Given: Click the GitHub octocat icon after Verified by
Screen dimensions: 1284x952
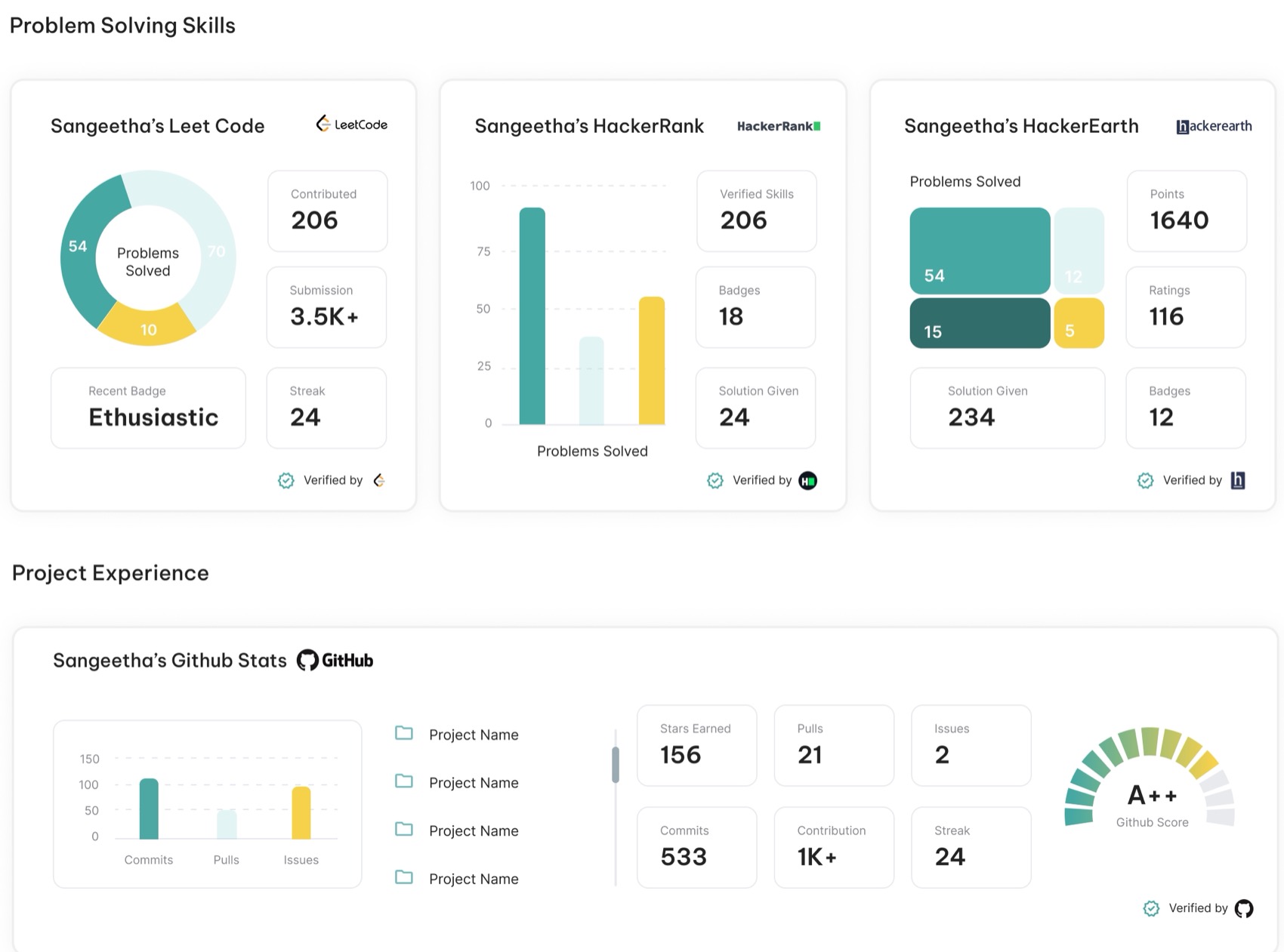Looking at the screenshot, I should click(x=1243, y=908).
